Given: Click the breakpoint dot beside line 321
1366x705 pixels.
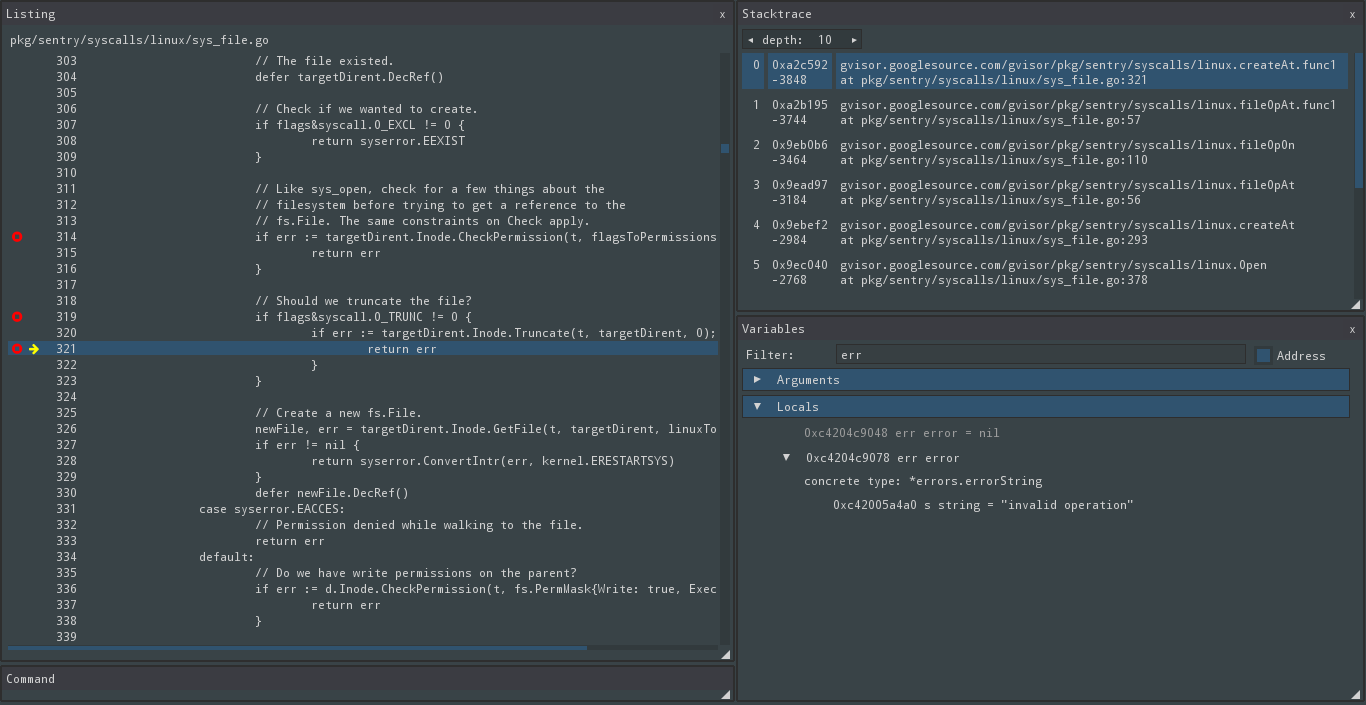Looking at the screenshot, I should 16,349.
